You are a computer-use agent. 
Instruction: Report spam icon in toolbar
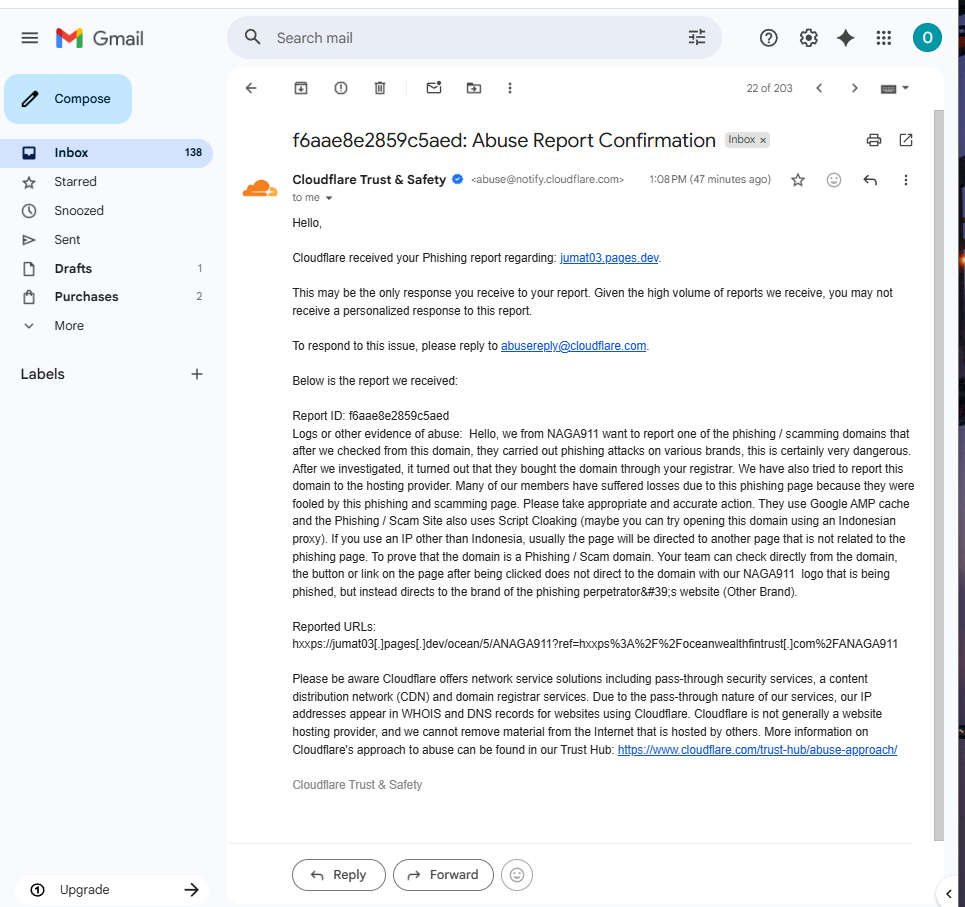pos(341,88)
